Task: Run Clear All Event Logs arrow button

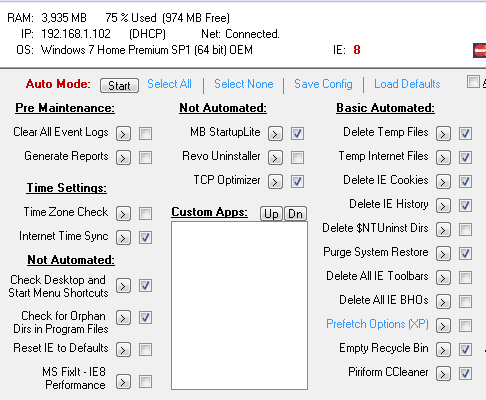Action: click(x=123, y=134)
